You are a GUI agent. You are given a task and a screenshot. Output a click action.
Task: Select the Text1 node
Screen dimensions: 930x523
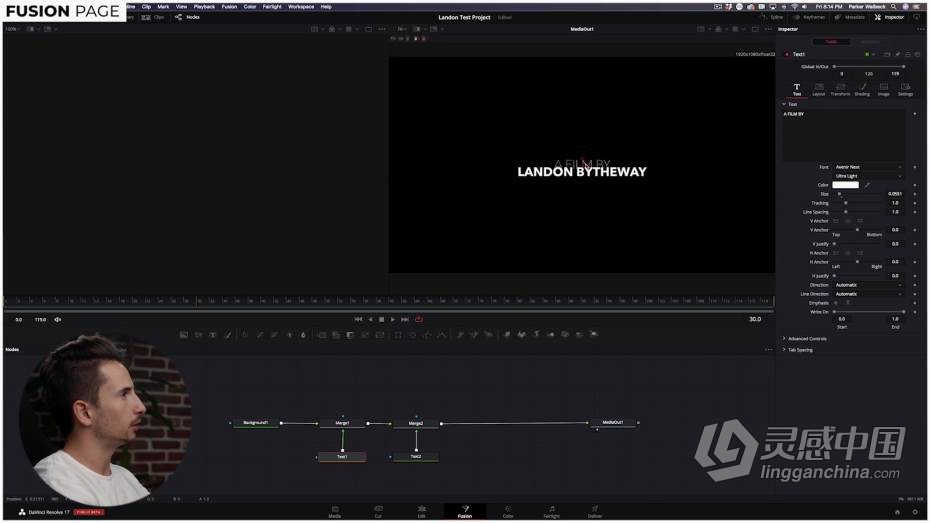[342, 457]
